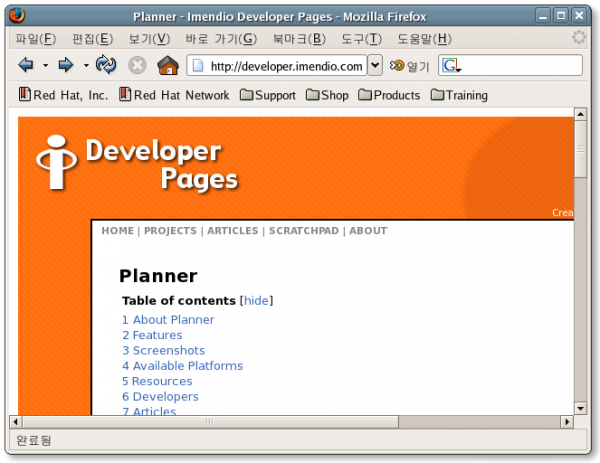Click the Google search engine icon
Image resolution: width=600 pixels, height=463 pixels.
(x=451, y=66)
